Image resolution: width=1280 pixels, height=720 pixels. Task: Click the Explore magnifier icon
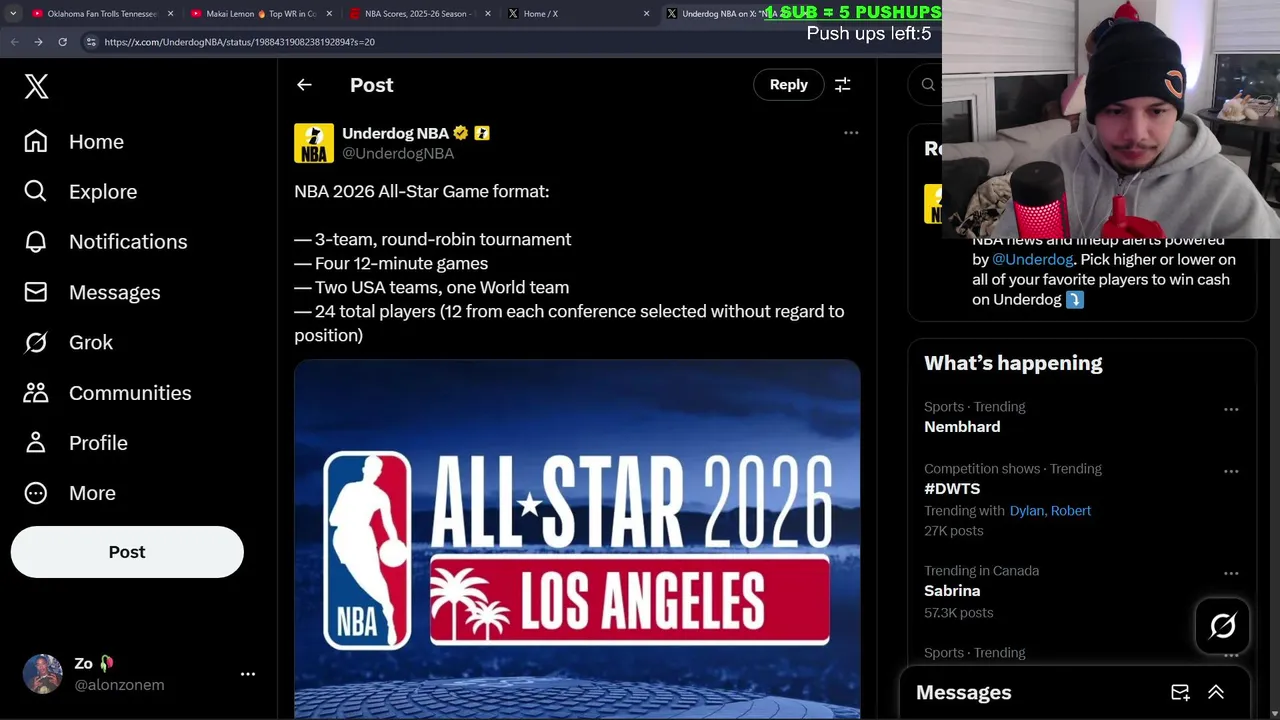pos(36,192)
